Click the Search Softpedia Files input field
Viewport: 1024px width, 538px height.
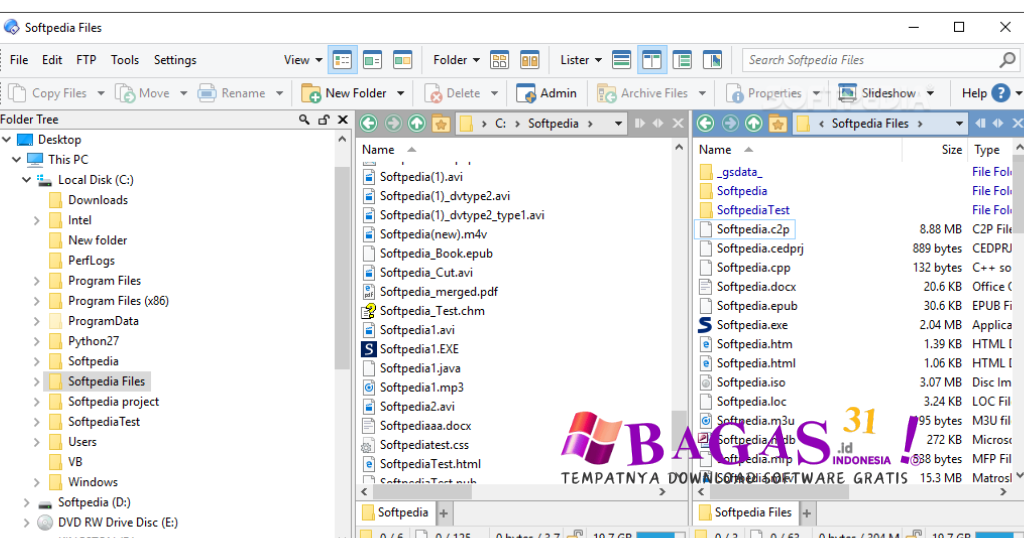tap(871, 60)
